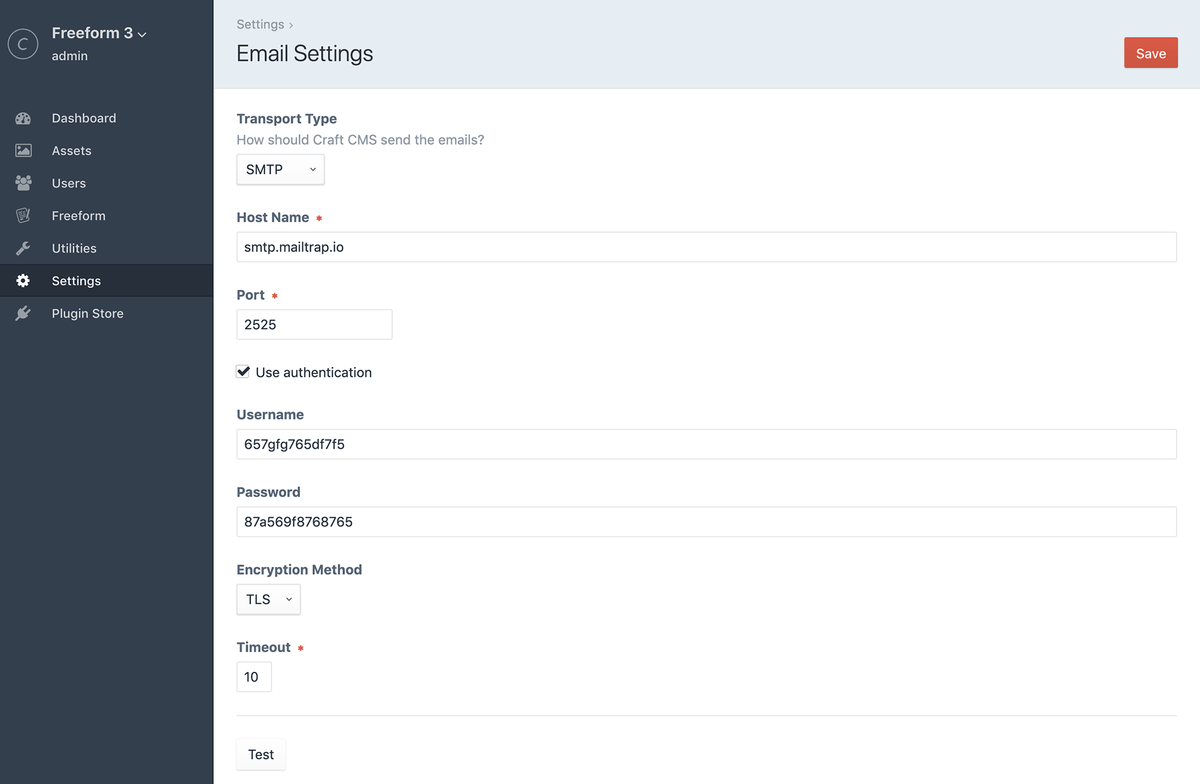Viewport: 1200px width, 784px height.
Task: Focus the Username field
Action: (x=706, y=444)
